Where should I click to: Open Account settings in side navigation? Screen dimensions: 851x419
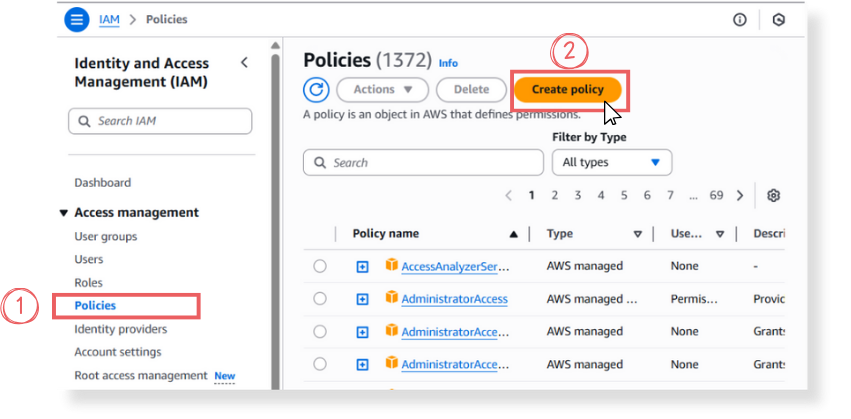pos(118,352)
